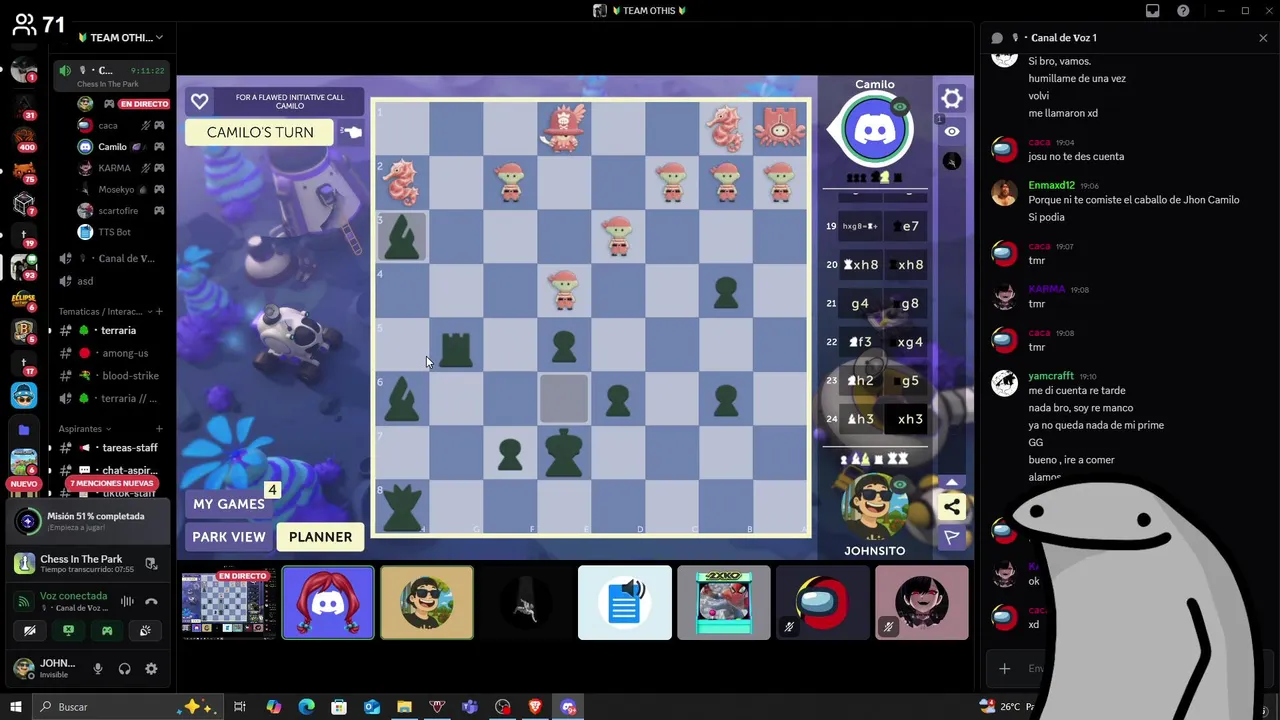Click the resign flag icon
Screen dimensions: 1280x720
point(951,537)
